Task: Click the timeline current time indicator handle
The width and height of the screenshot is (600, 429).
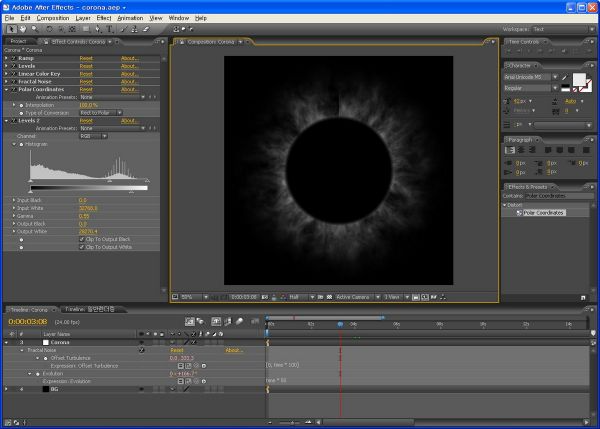Action: [x=340, y=325]
